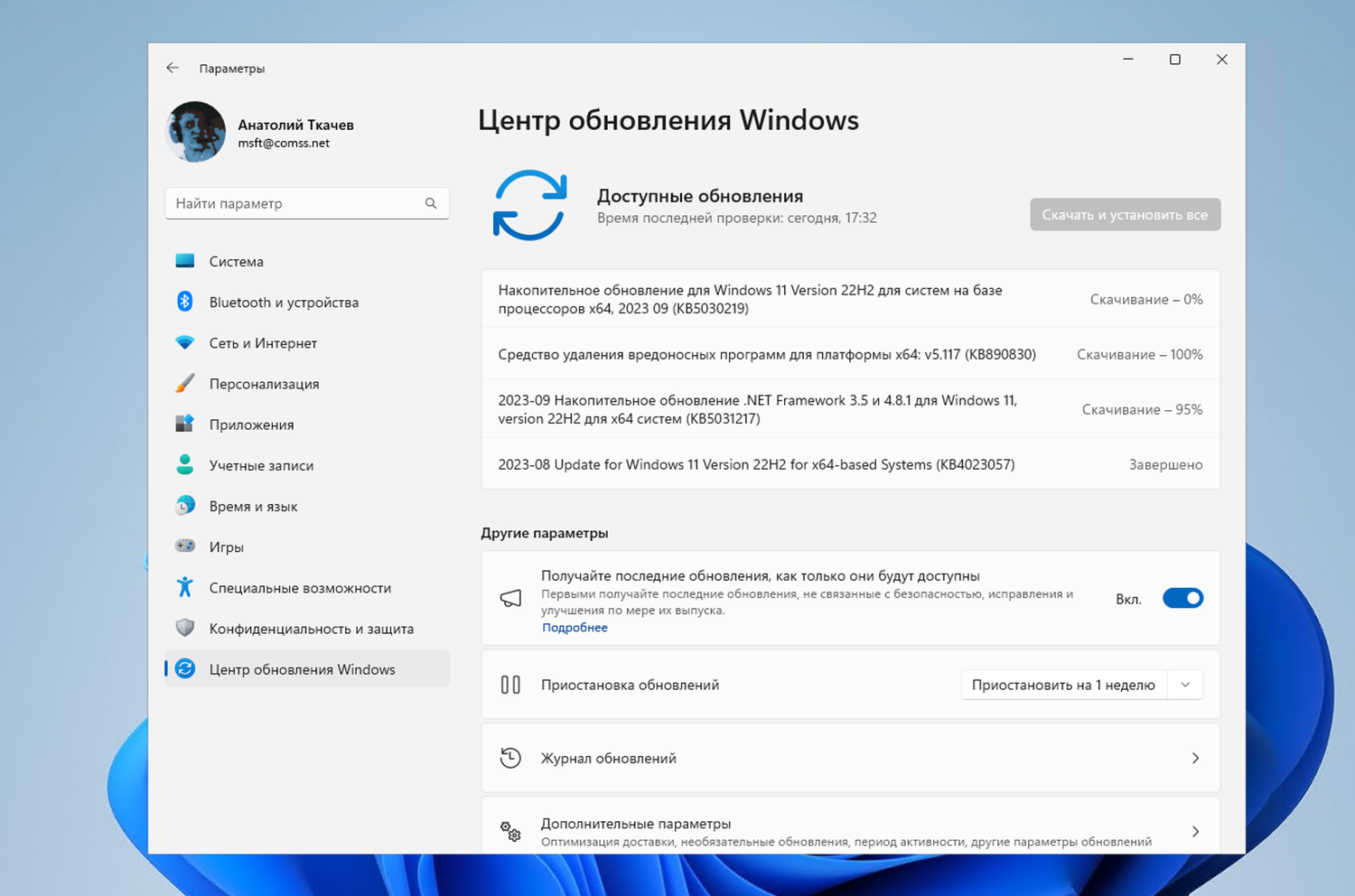Click the Сеть и Интернет Wi-Fi icon

pos(185,343)
